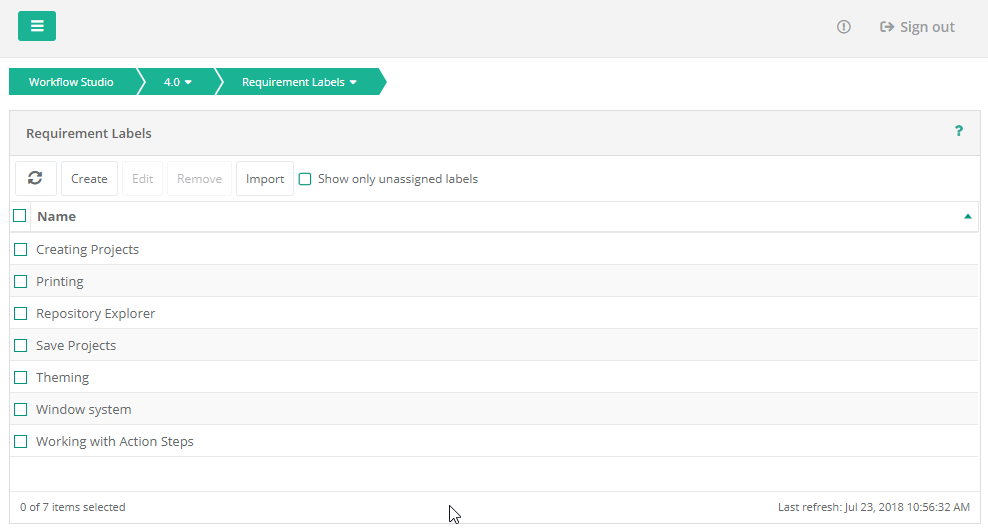Check the Theming label checkbox
Viewport: 988px width, 531px height.
point(20,377)
